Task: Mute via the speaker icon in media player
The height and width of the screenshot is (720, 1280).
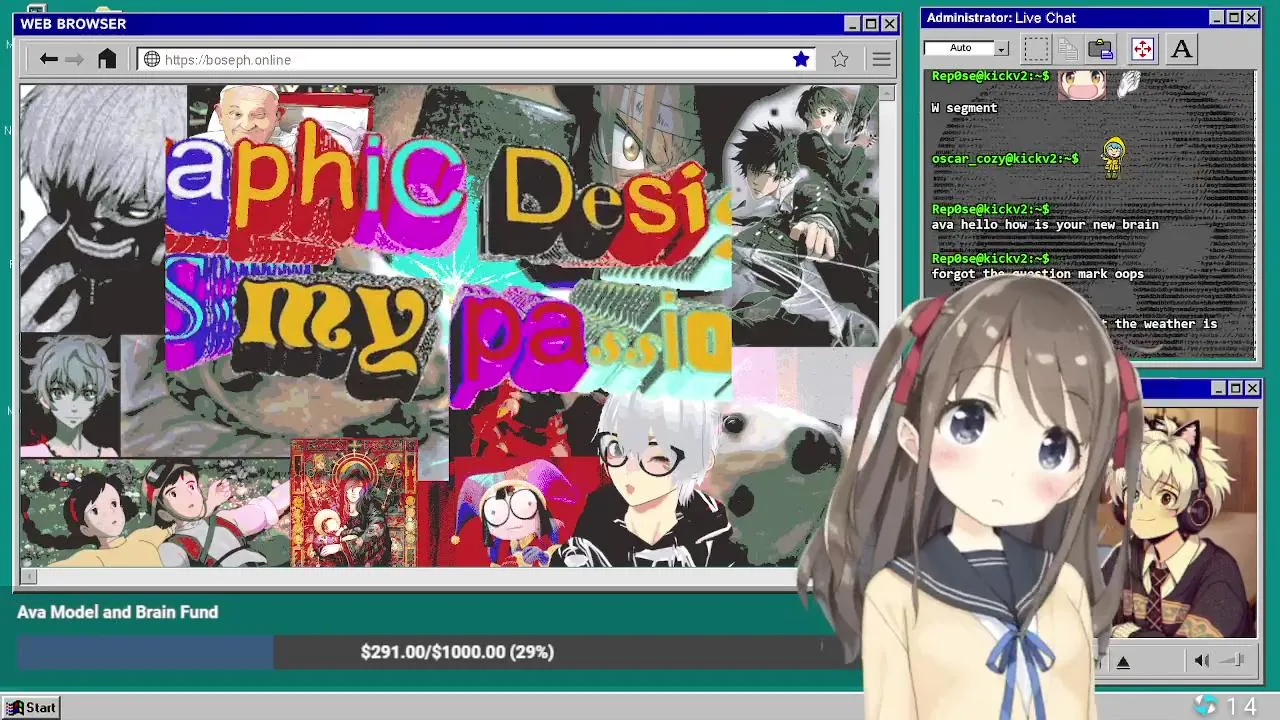Action: coord(1202,660)
